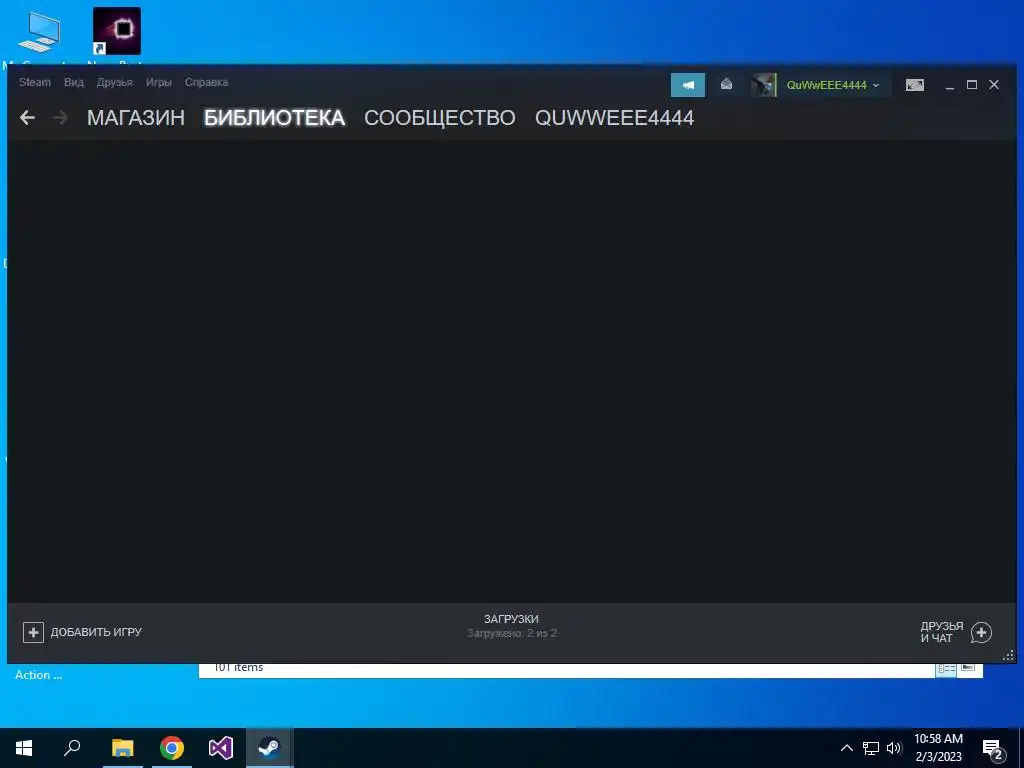Click the announcements megaphone icon
Viewport: 1024px width, 768px height.
pos(688,85)
